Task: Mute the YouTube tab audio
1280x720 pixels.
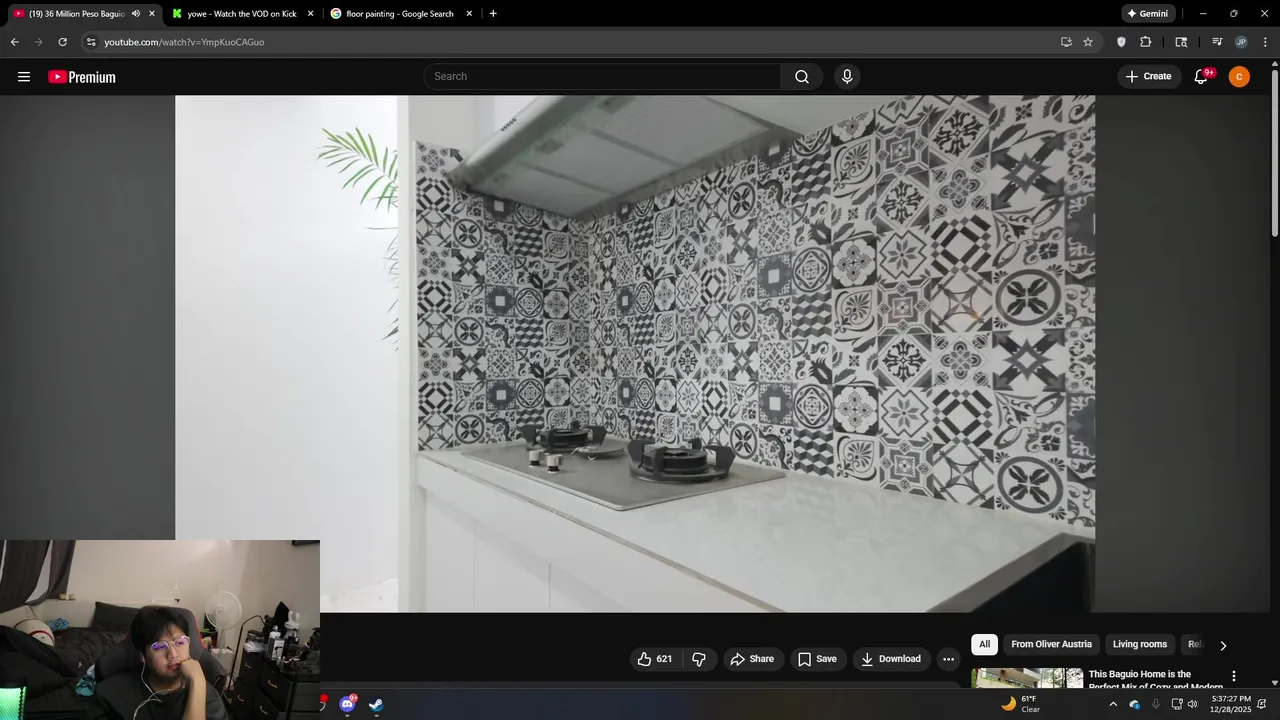Action: pyautogui.click(x=135, y=14)
